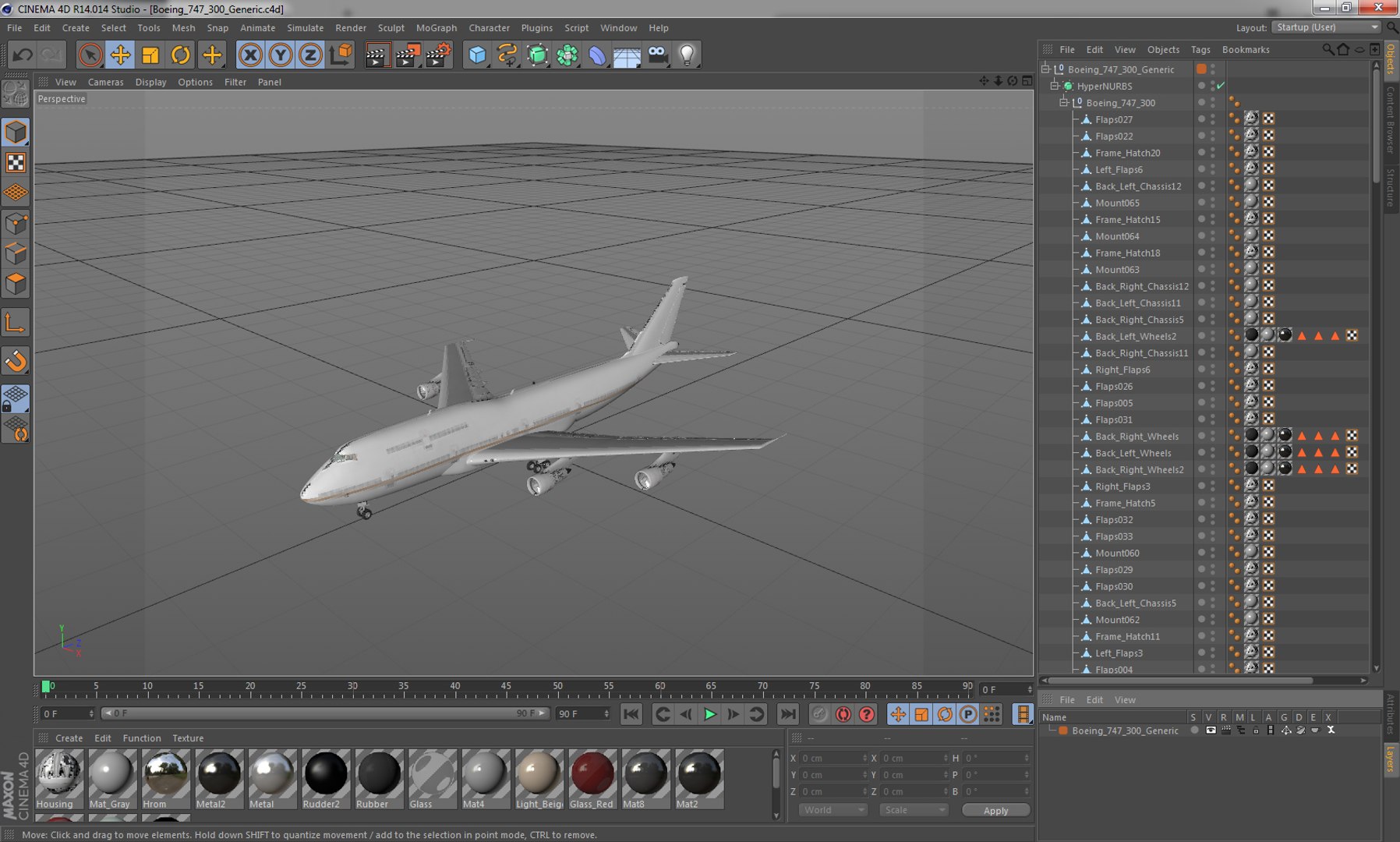Click the Objects manager search icon
The image size is (1400, 842).
(1328, 49)
